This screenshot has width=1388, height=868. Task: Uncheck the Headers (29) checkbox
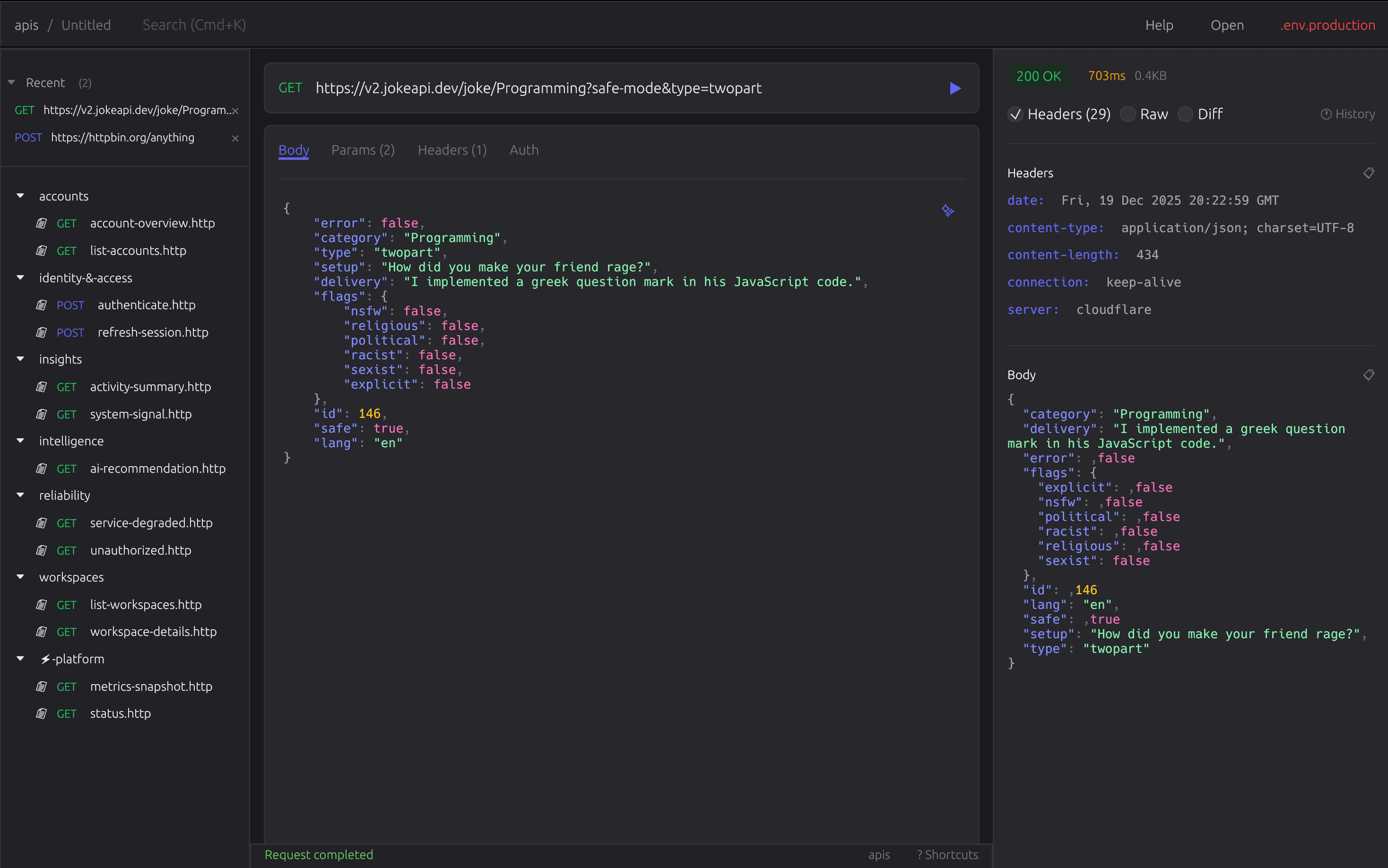pyautogui.click(x=1015, y=114)
